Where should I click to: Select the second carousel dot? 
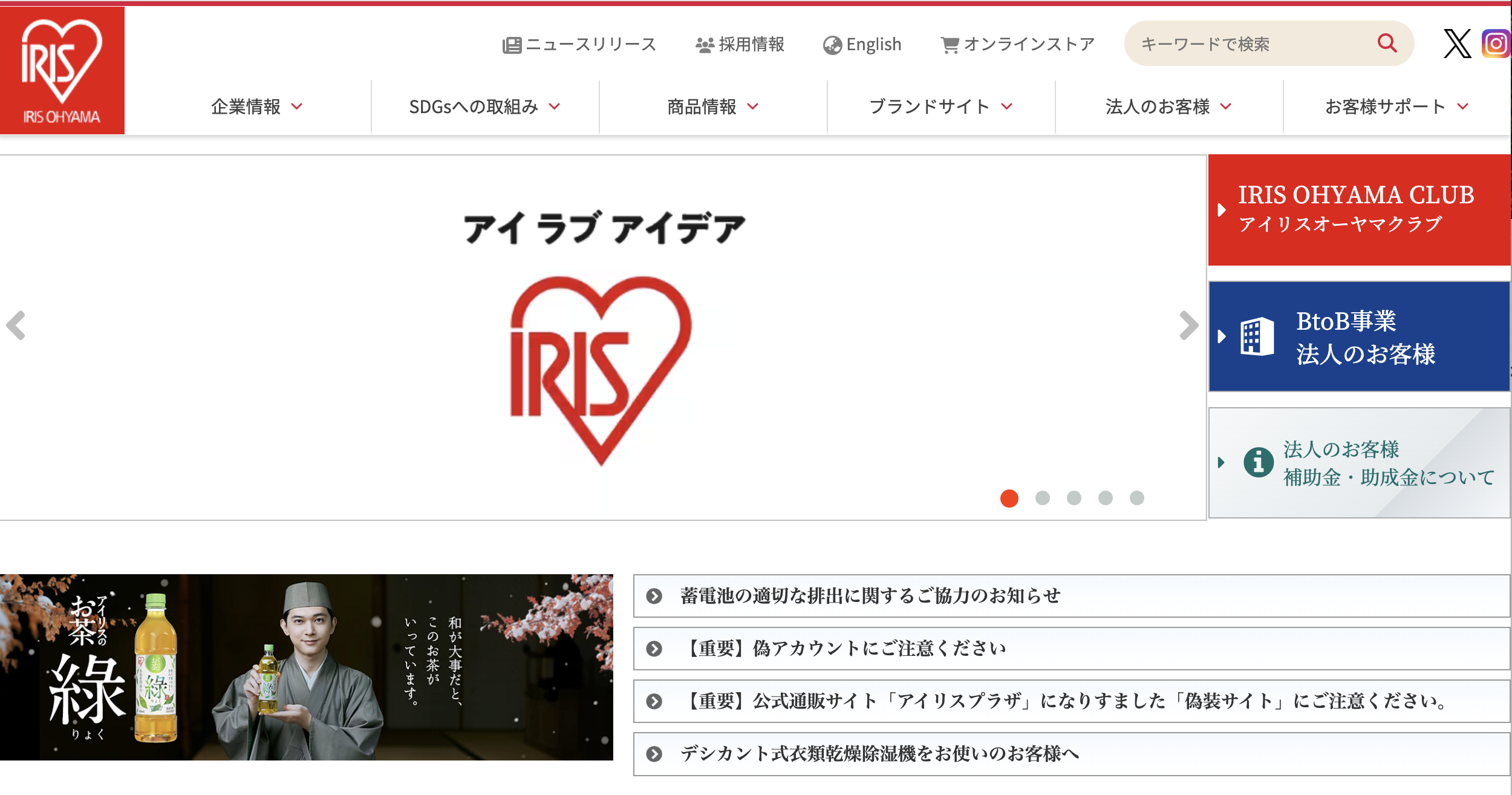(1042, 498)
